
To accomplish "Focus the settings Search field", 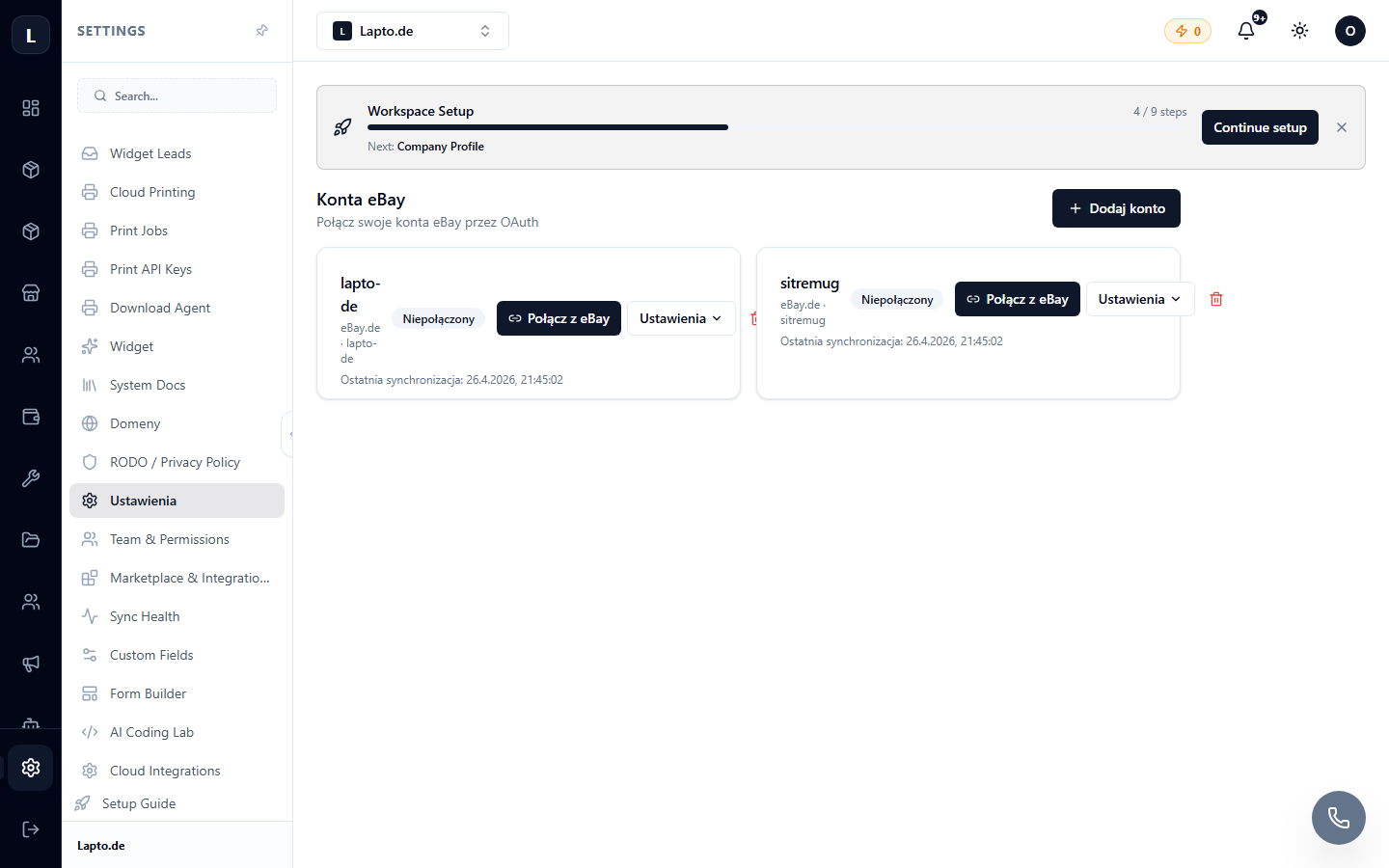I will (177, 95).
